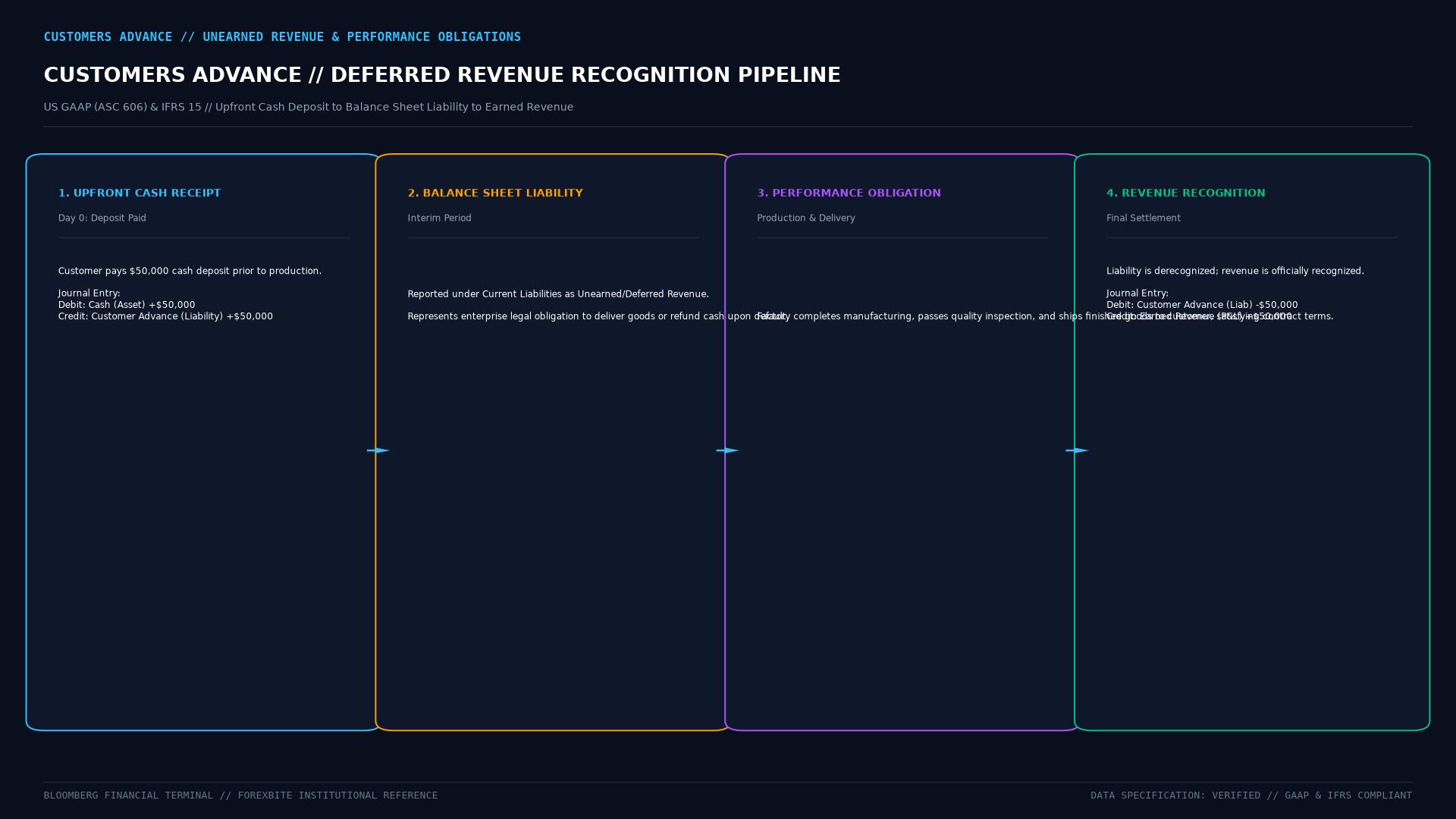Select the line 'Debit: Cash (Asset) +$50,000'
This screenshot has height=819, width=1456.
pyautogui.click(x=127, y=305)
